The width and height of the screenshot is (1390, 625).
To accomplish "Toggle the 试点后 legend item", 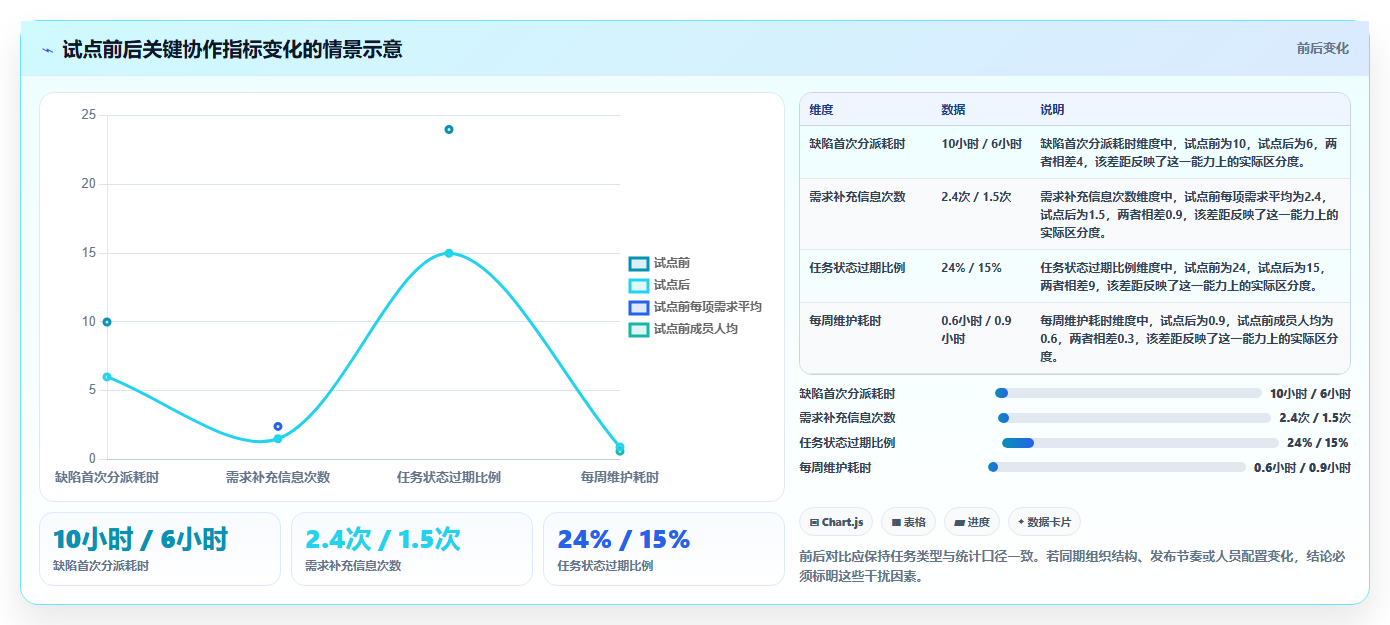I will coord(659,285).
